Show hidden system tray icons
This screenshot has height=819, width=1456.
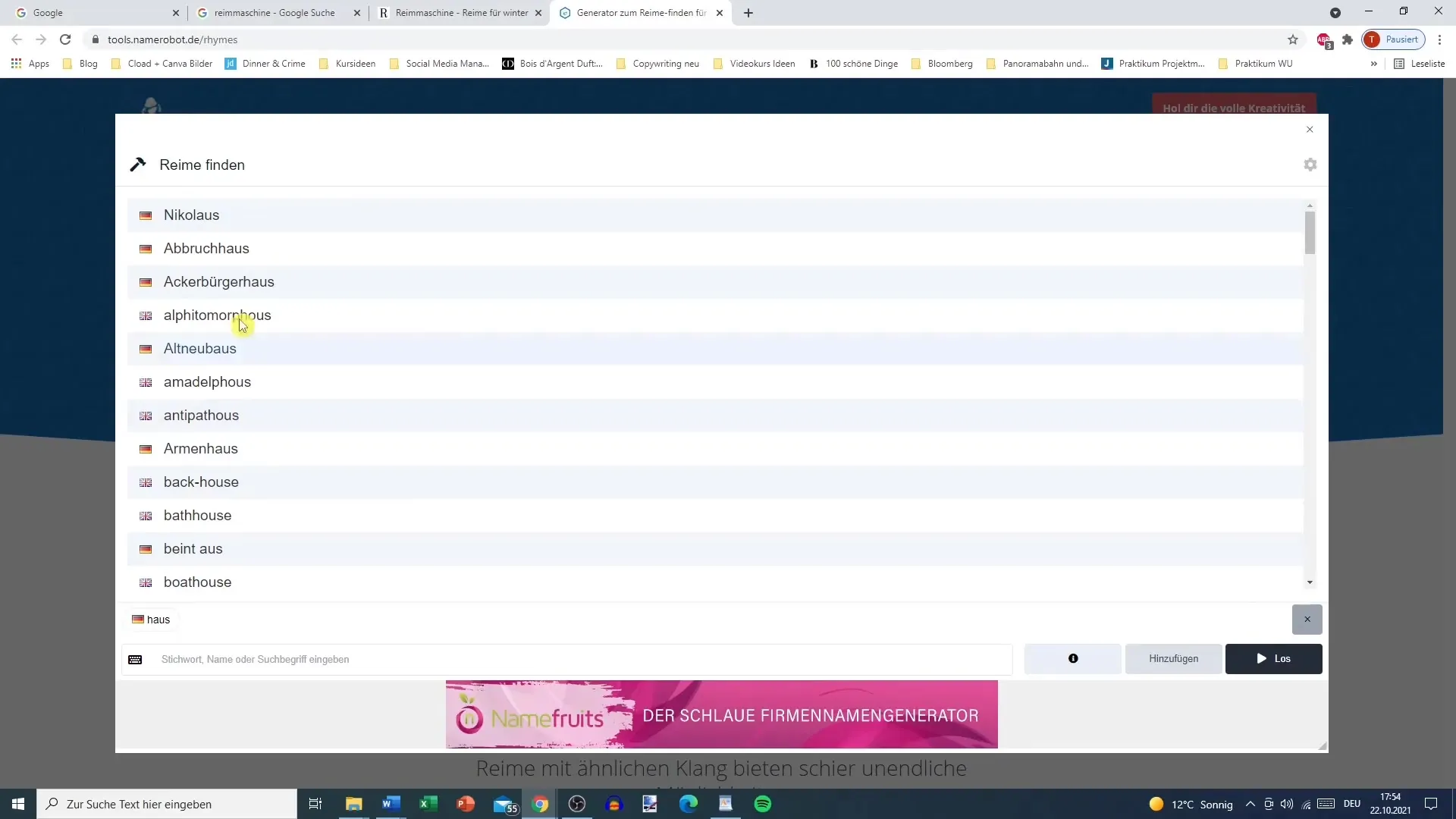(1250, 804)
